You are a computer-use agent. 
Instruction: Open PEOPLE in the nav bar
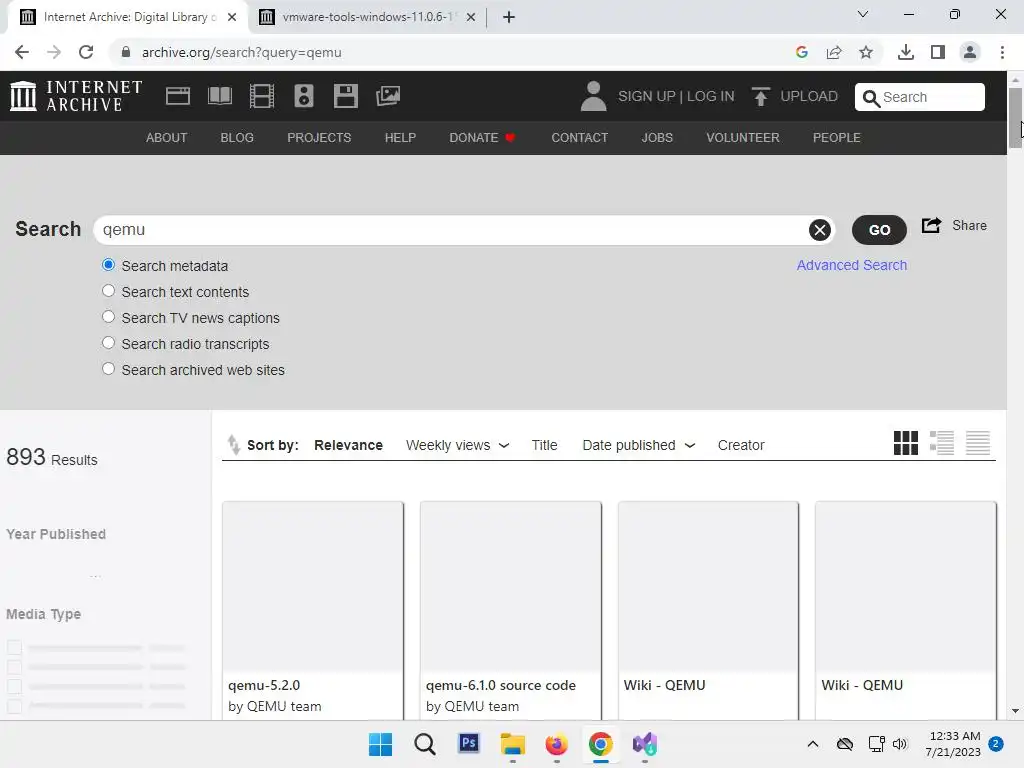pyautogui.click(x=837, y=138)
